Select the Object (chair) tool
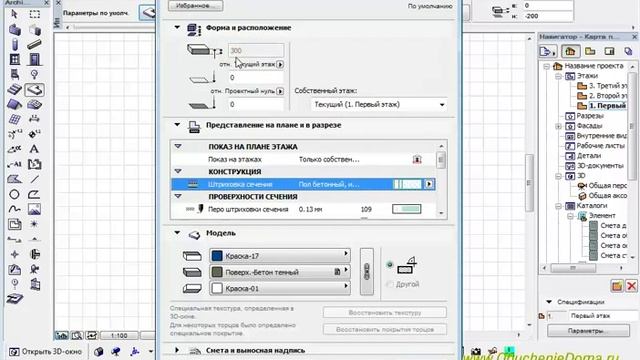640x360 pixels. 15,74
